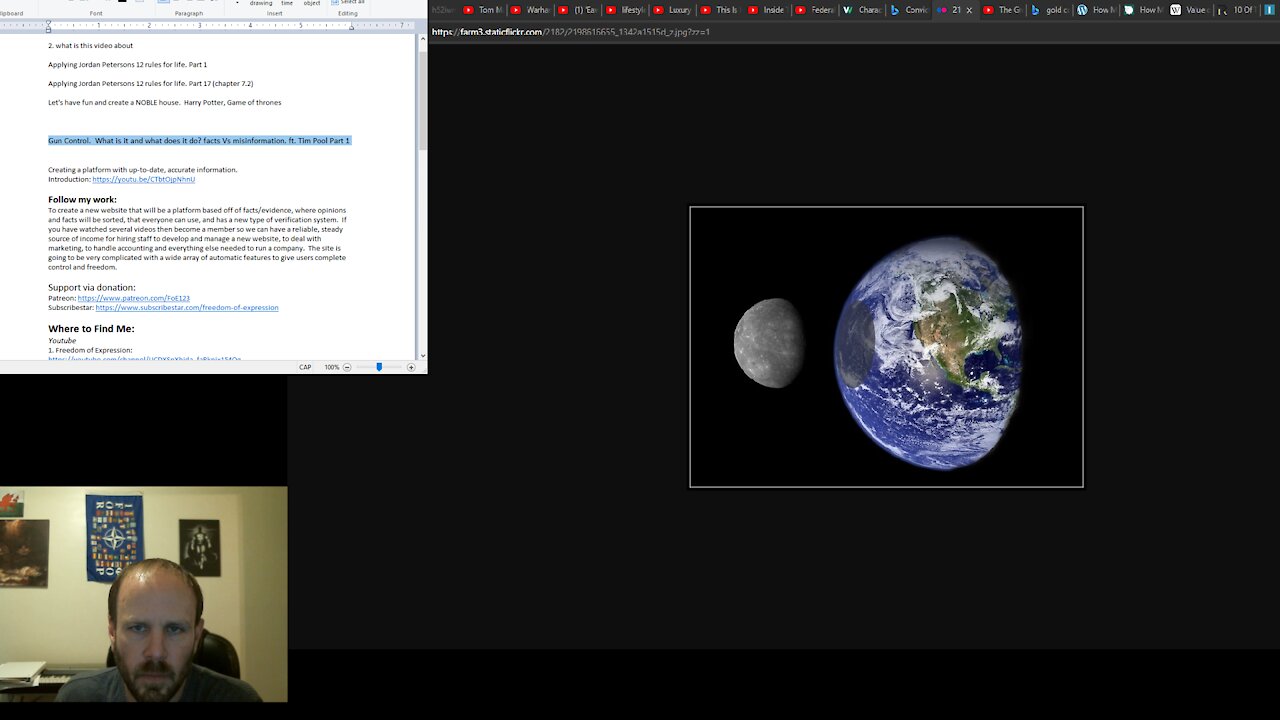Open the '10 Of' browser tab
1280x720 pixels.
pyautogui.click(x=1236, y=10)
